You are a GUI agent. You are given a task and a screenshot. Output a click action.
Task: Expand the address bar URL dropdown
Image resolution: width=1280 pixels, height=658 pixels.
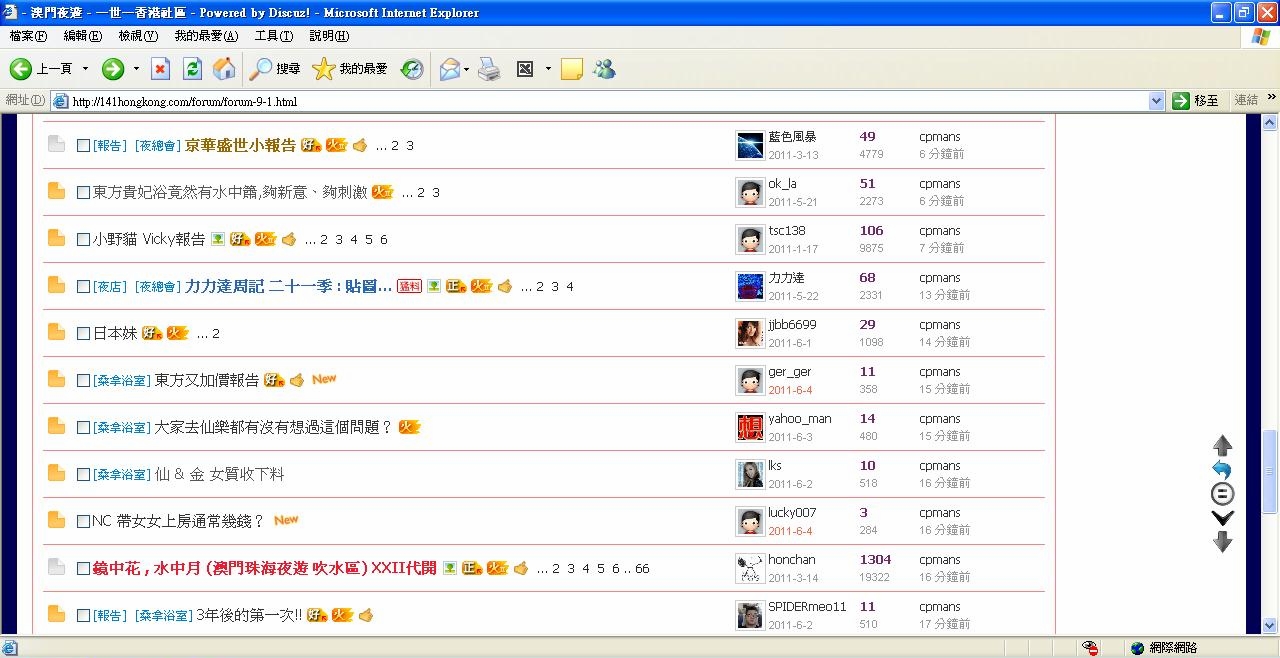[1156, 101]
